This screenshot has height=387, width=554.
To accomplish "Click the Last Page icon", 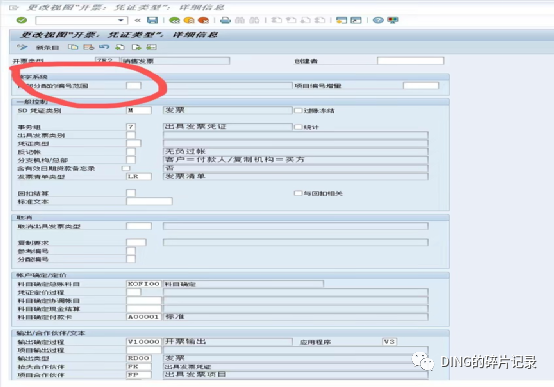I will pos(320,20).
